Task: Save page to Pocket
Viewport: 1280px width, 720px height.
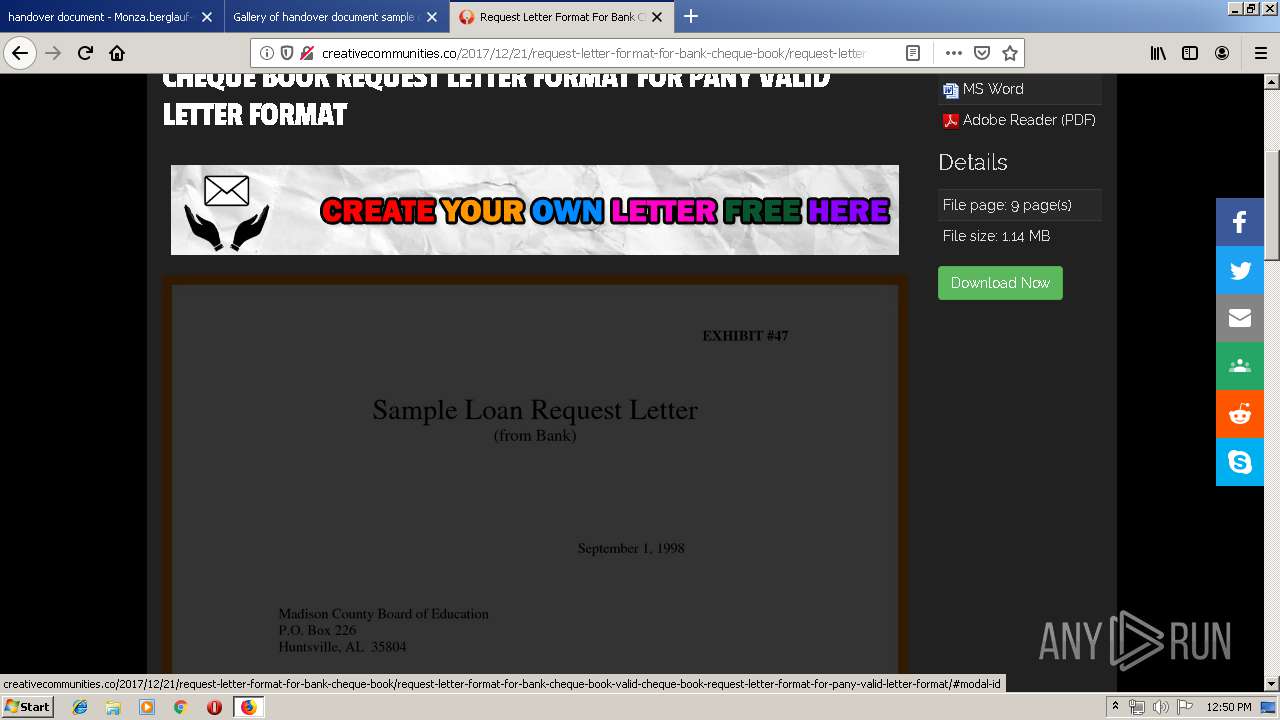Action: click(x=982, y=53)
